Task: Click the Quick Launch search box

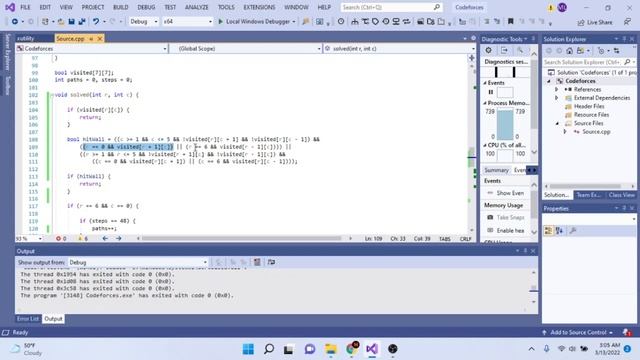Action: point(391,7)
